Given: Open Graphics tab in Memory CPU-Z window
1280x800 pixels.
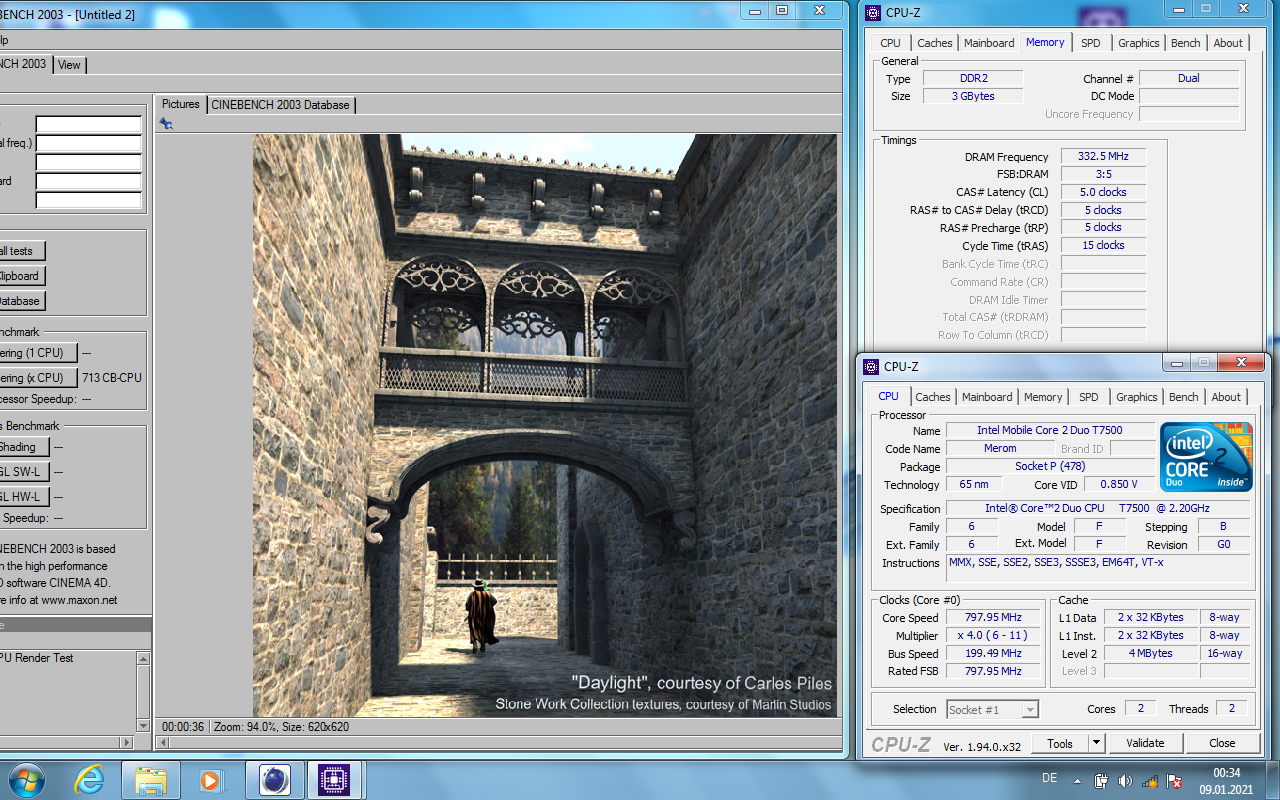Looking at the screenshot, I should [1139, 43].
